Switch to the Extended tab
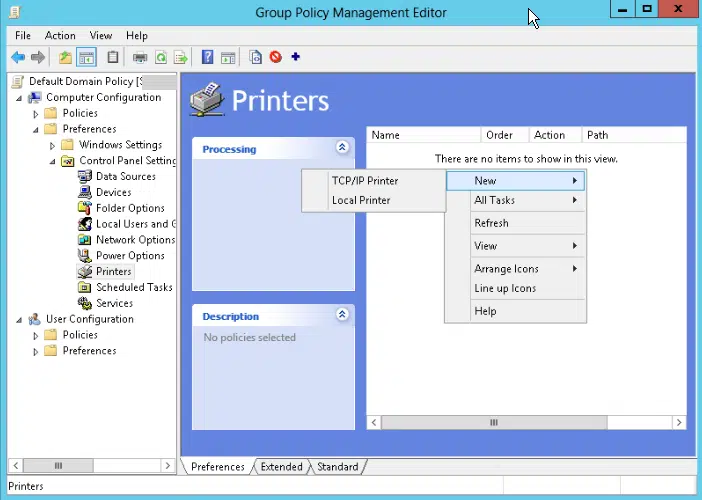Screen dimensions: 702x500 (281, 466)
